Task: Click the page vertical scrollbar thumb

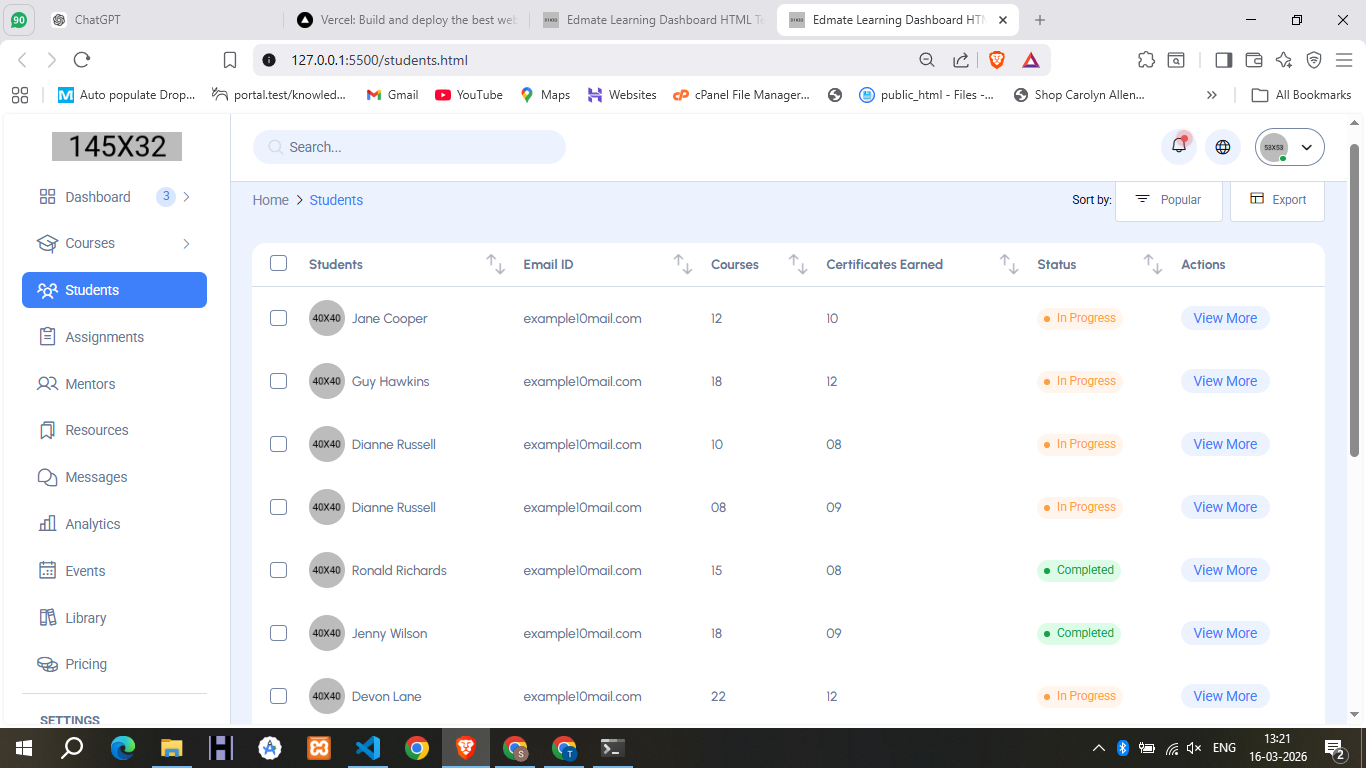Action: 1355,300
